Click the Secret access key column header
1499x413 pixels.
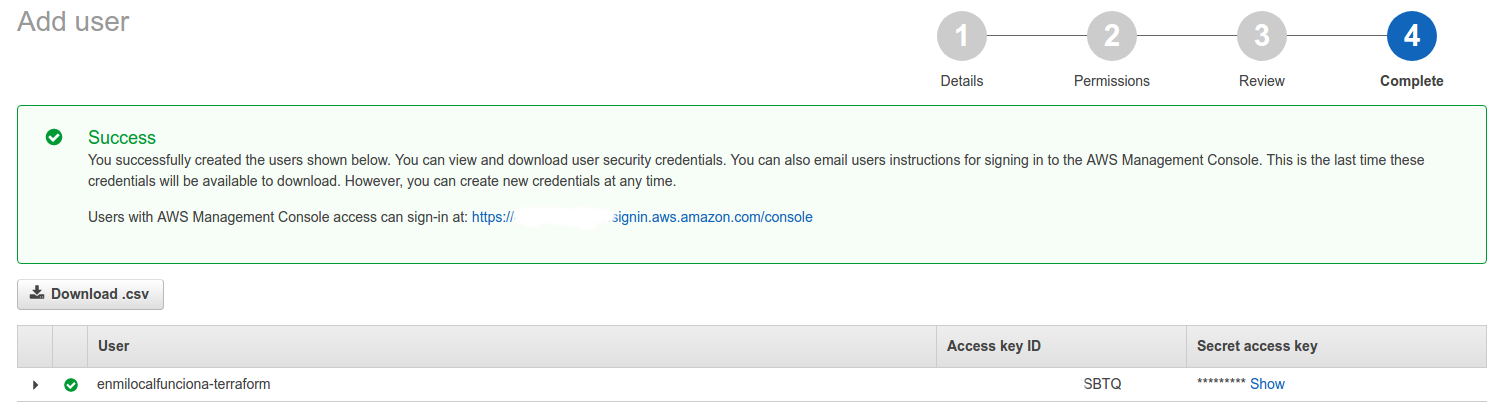pyautogui.click(x=1256, y=346)
